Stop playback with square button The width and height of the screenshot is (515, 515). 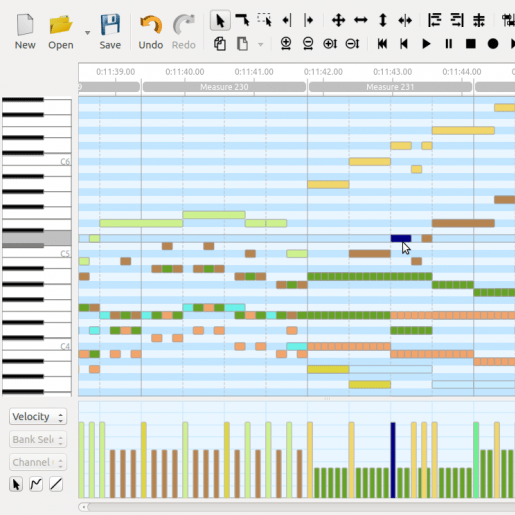pyautogui.click(x=471, y=44)
